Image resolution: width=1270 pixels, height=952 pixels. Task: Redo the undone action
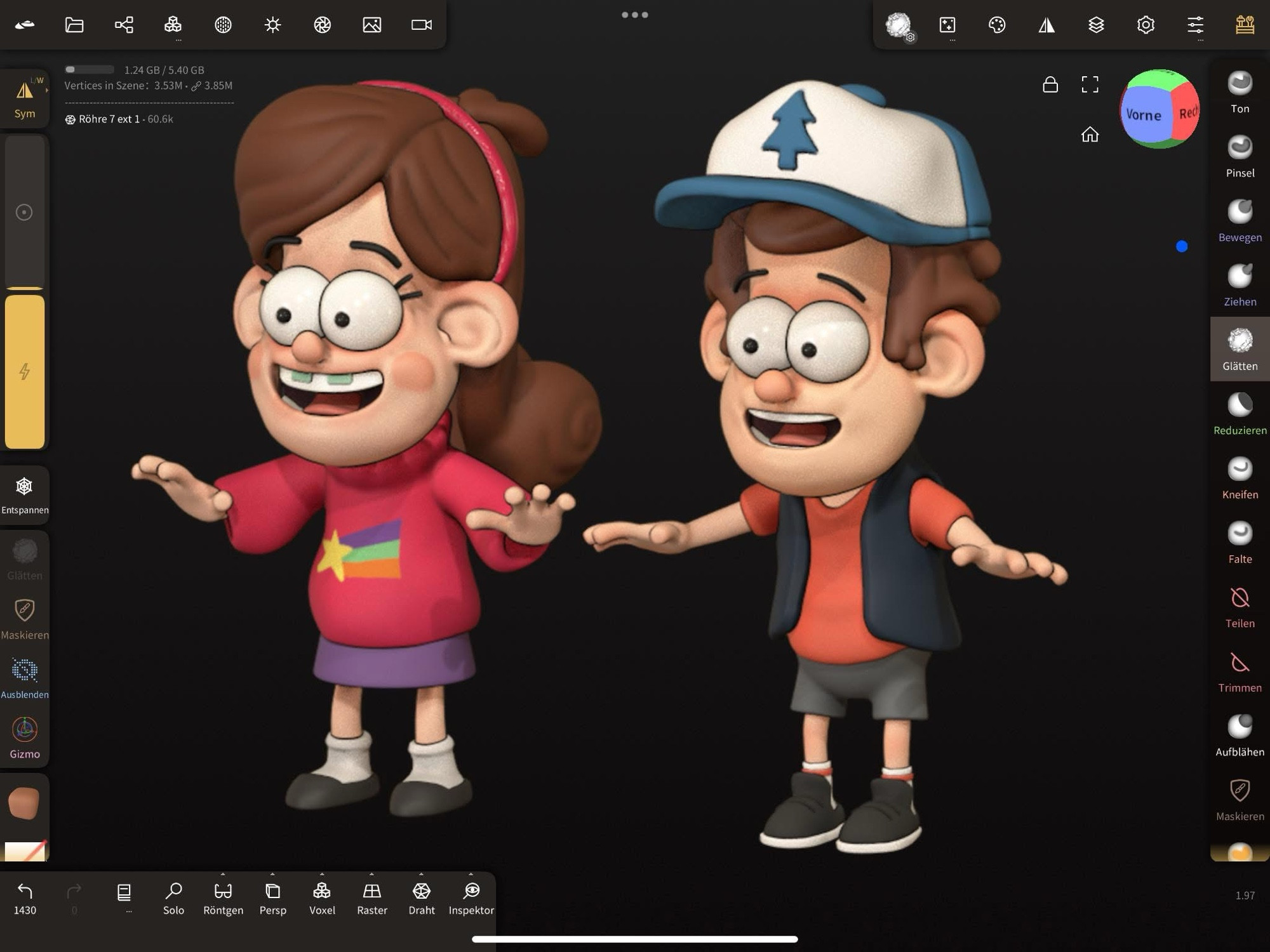point(74,899)
